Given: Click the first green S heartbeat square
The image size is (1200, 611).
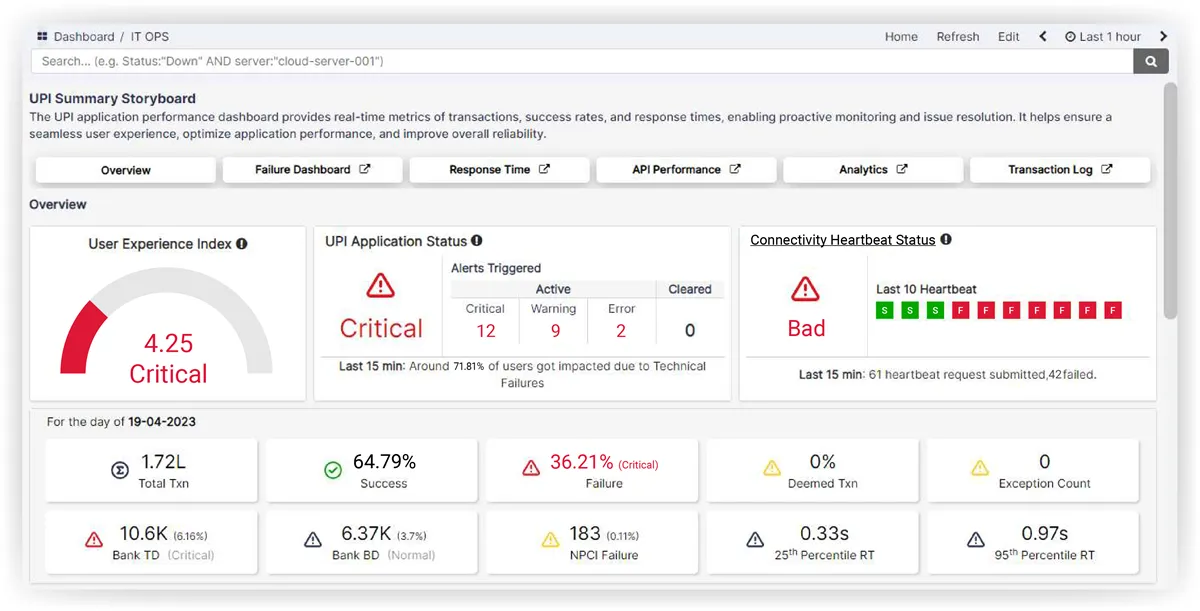Looking at the screenshot, I should [x=884, y=311].
